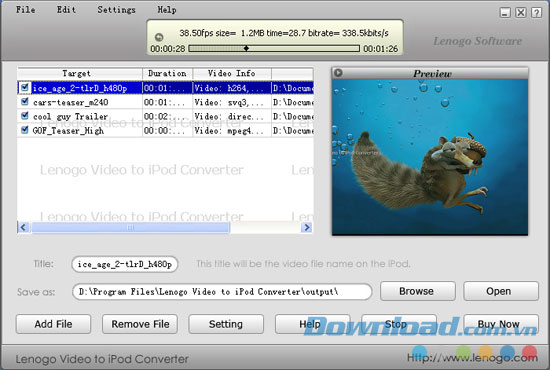Image resolution: width=550 pixels, height=370 pixels.
Task: Click the round icon in progress panel
Action: click(159, 37)
